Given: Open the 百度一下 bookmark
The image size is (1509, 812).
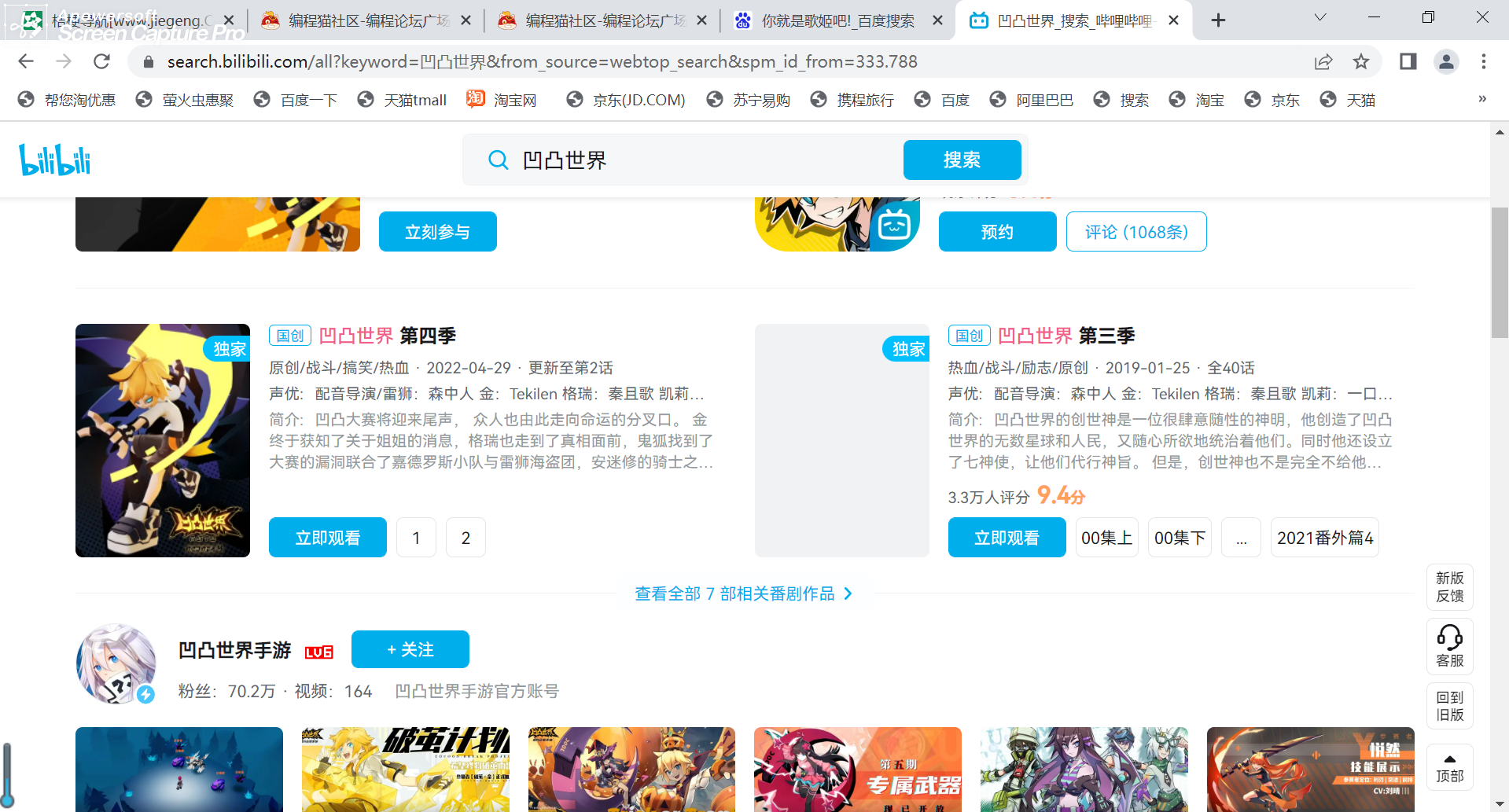Looking at the screenshot, I should click(x=296, y=100).
